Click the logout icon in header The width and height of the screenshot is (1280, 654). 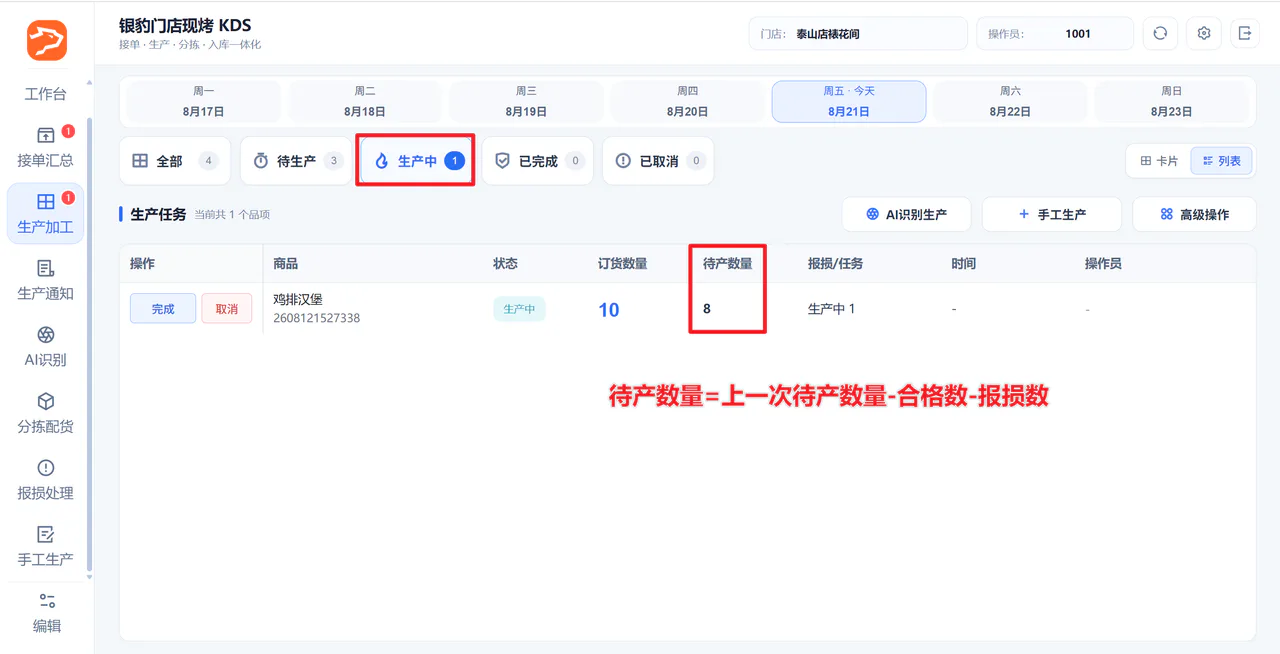(x=1245, y=33)
